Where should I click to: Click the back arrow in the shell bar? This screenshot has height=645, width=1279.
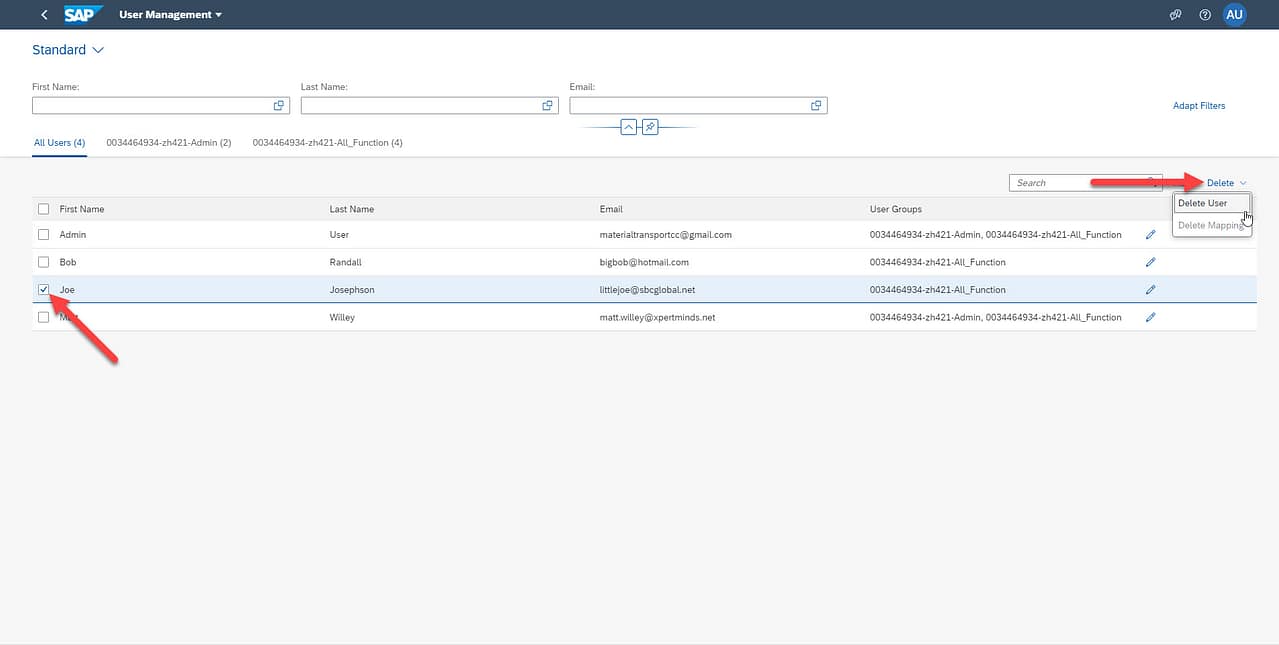(43, 14)
